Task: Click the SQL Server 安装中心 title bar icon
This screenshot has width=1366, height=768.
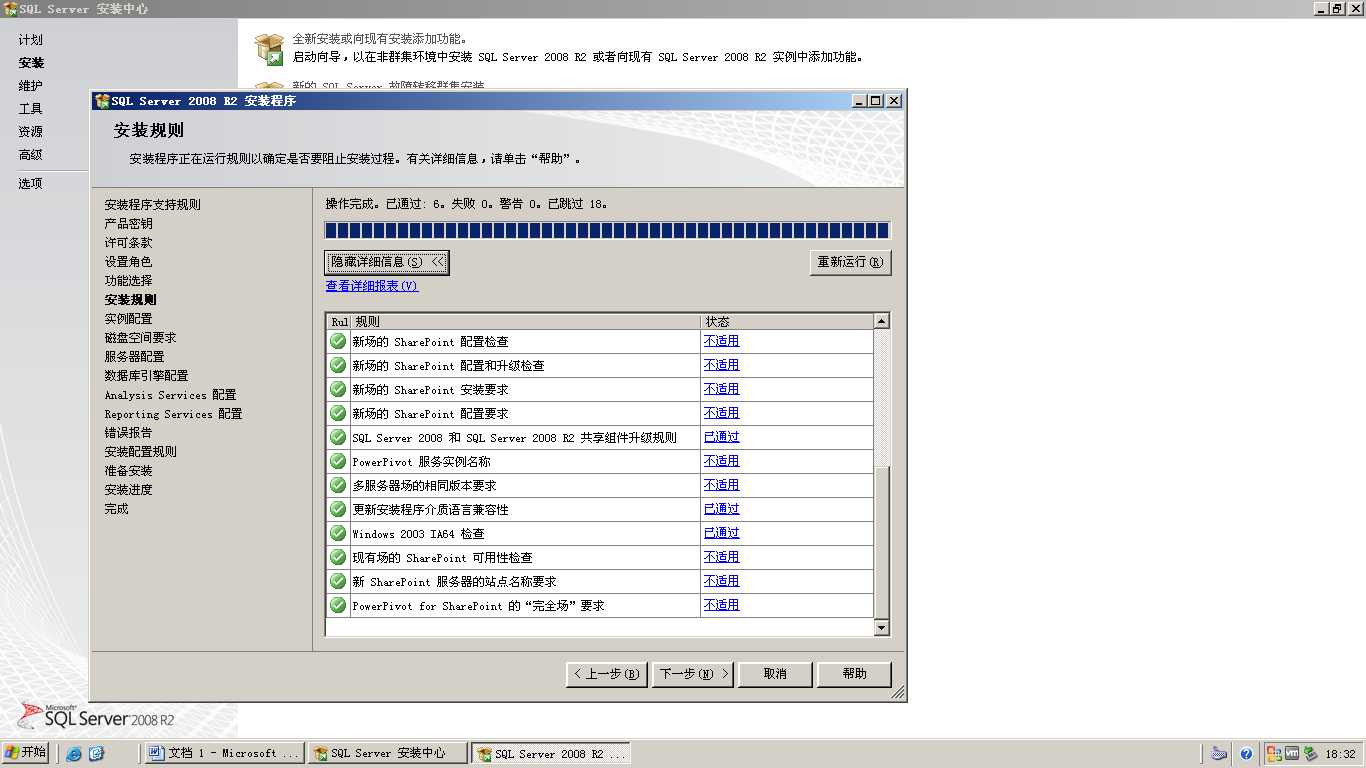Action: click(x=10, y=8)
